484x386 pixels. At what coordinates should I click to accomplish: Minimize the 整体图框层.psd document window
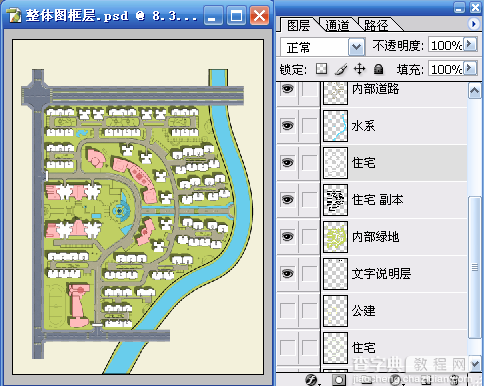click(x=213, y=16)
